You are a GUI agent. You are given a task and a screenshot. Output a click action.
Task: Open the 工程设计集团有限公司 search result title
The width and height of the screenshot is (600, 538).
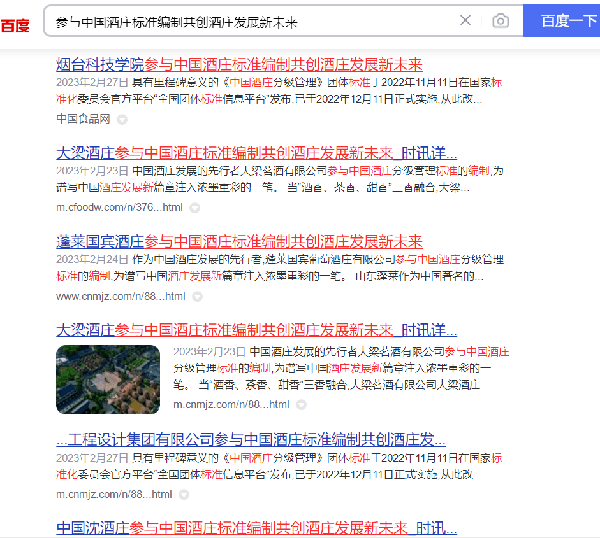coord(250,439)
